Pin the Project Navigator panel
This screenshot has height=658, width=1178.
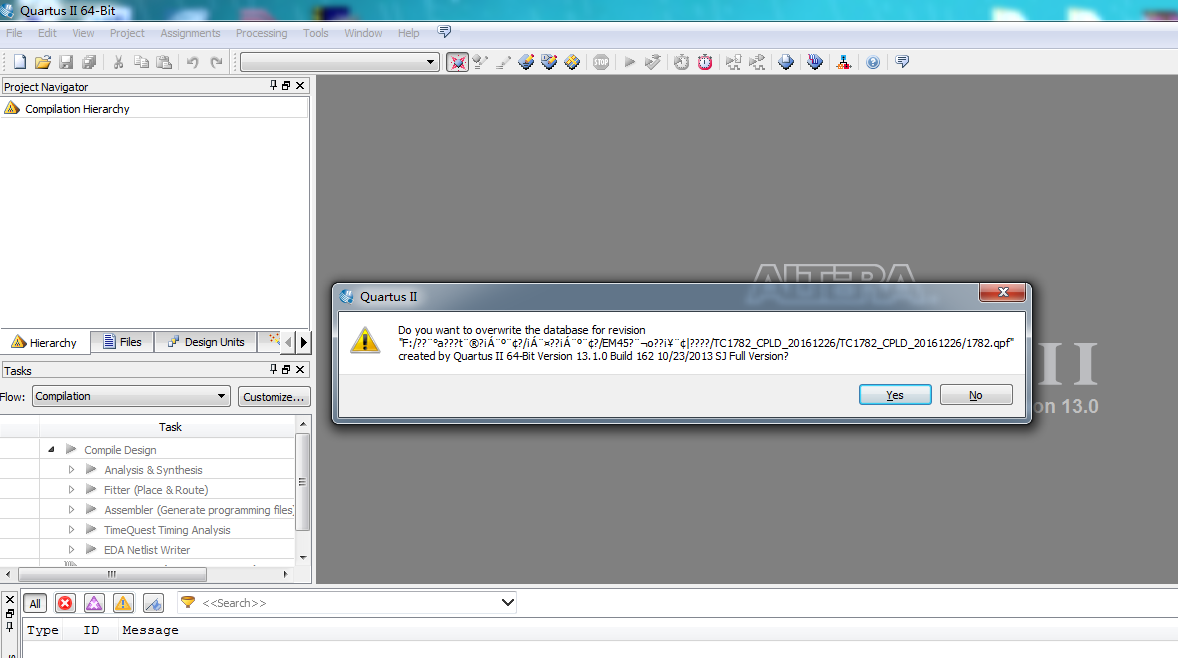click(x=273, y=86)
